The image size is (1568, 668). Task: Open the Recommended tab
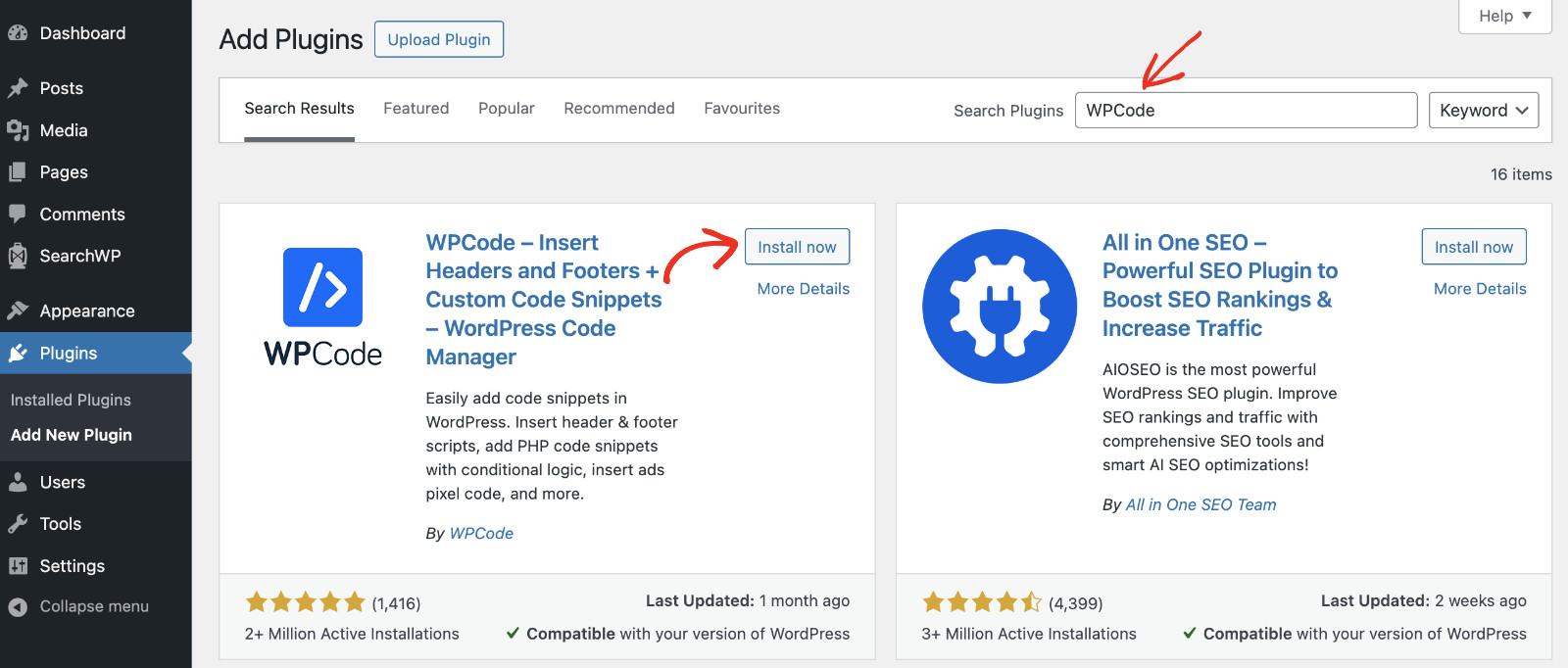click(619, 109)
